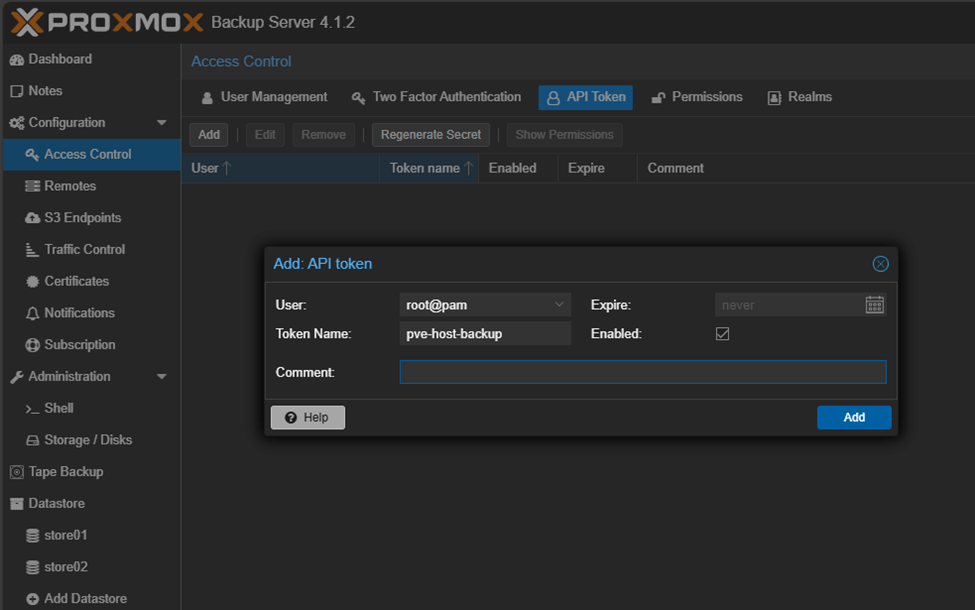Click into the Comment text field
Screen dimensions: 975x610
click(x=642, y=372)
